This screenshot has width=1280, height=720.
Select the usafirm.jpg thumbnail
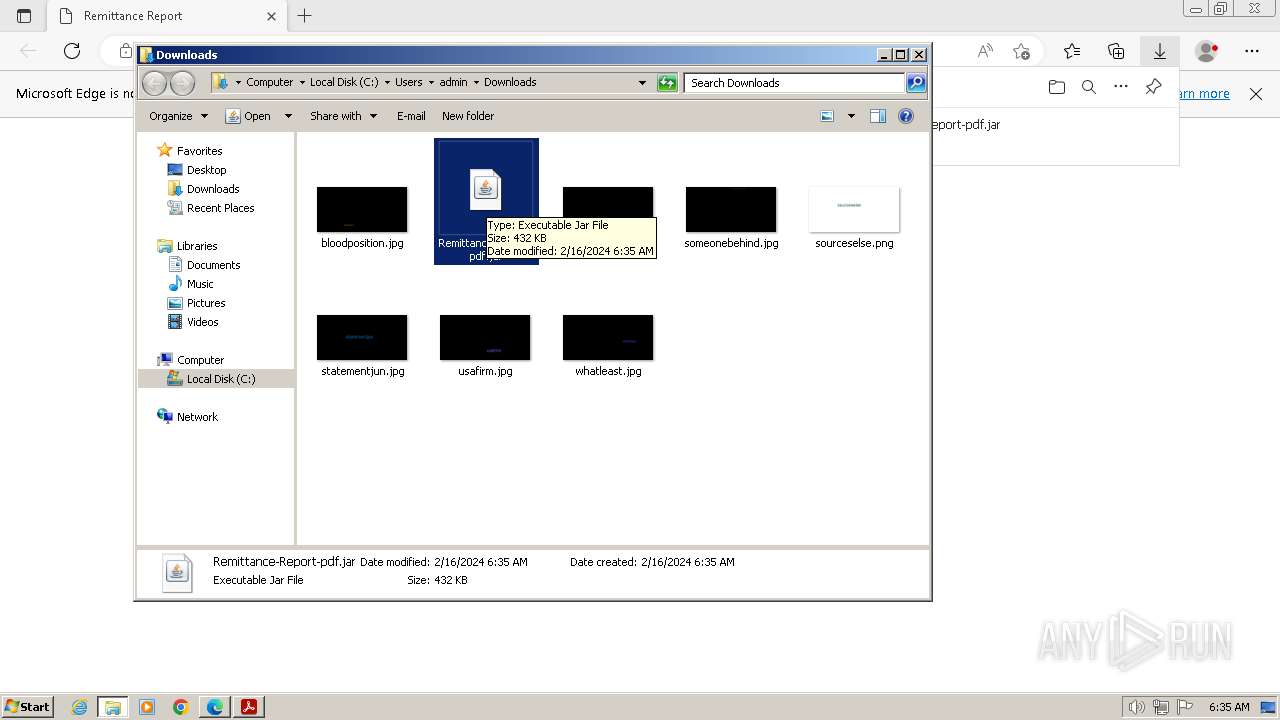[x=485, y=337]
